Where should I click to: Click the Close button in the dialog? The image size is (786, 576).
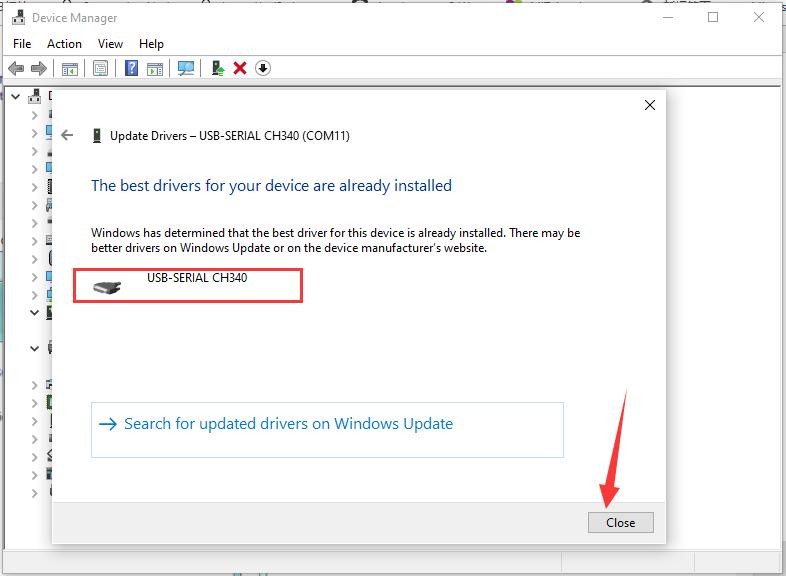click(621, 522)
